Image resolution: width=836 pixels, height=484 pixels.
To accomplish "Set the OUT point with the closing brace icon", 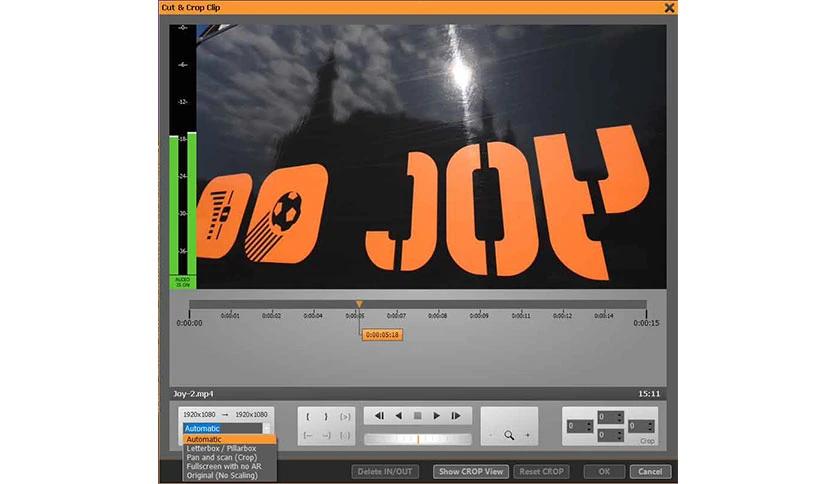I will pos(326,417).
